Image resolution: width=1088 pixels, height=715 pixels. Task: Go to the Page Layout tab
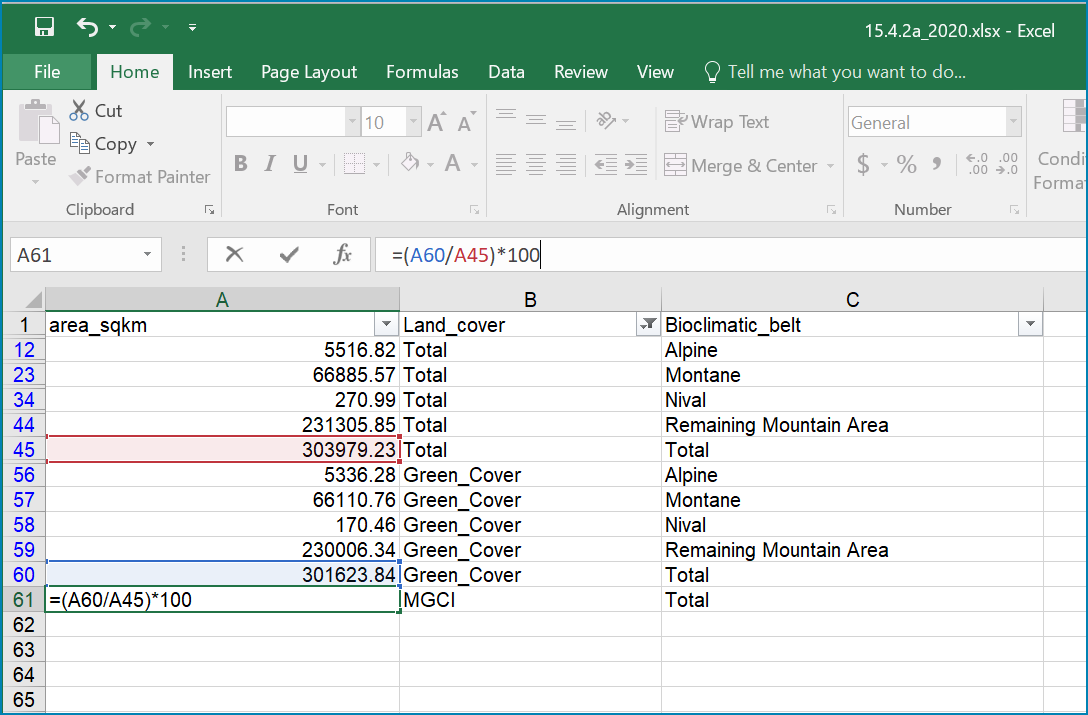[x=309, y=72]
